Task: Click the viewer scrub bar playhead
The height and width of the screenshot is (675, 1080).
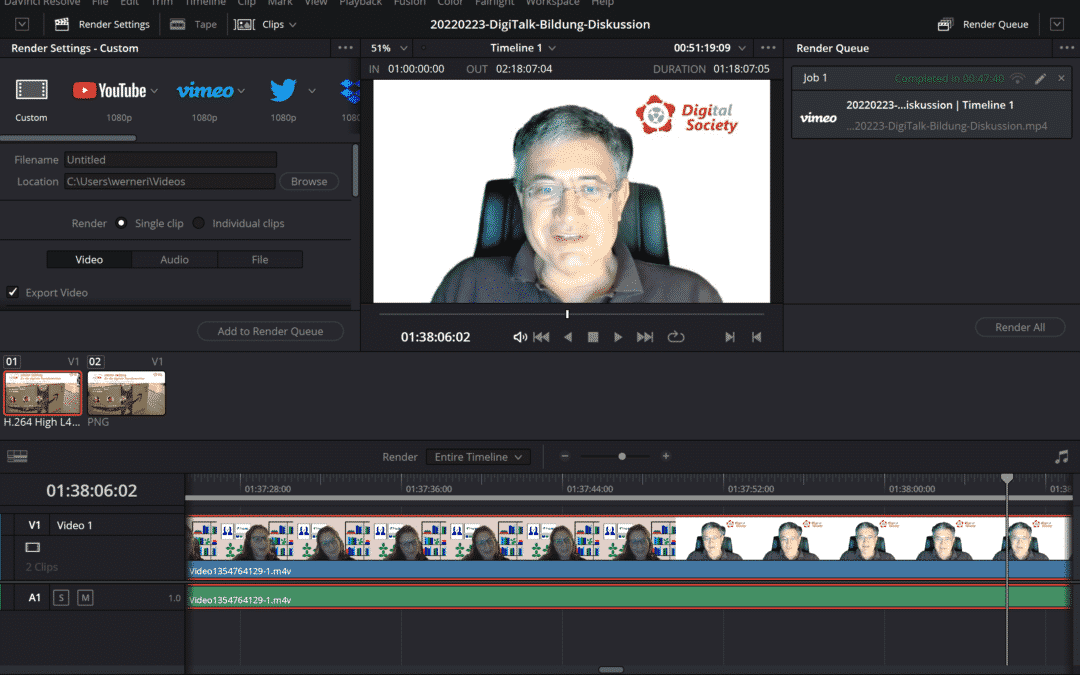Action: [568, 314]
